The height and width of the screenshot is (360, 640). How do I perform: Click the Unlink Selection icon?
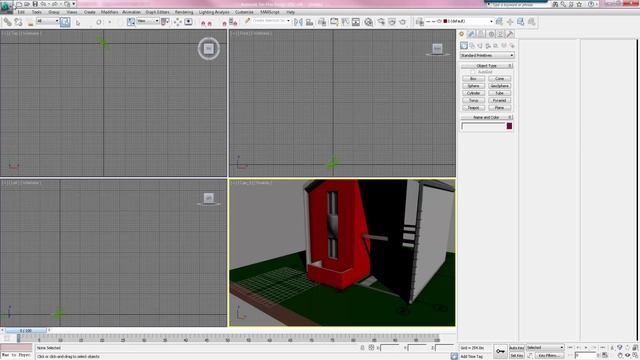[x=18, y=22]
